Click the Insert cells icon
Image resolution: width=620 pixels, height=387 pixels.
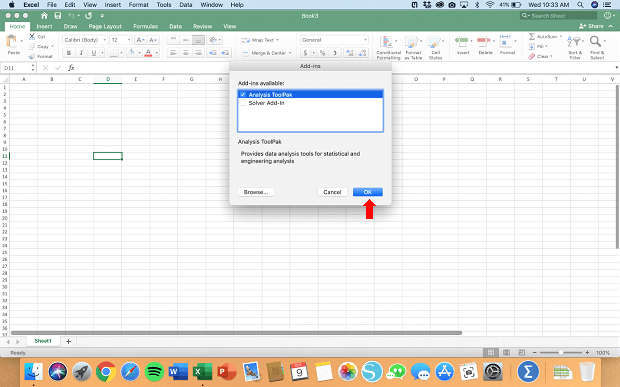(x=461, y=41)
